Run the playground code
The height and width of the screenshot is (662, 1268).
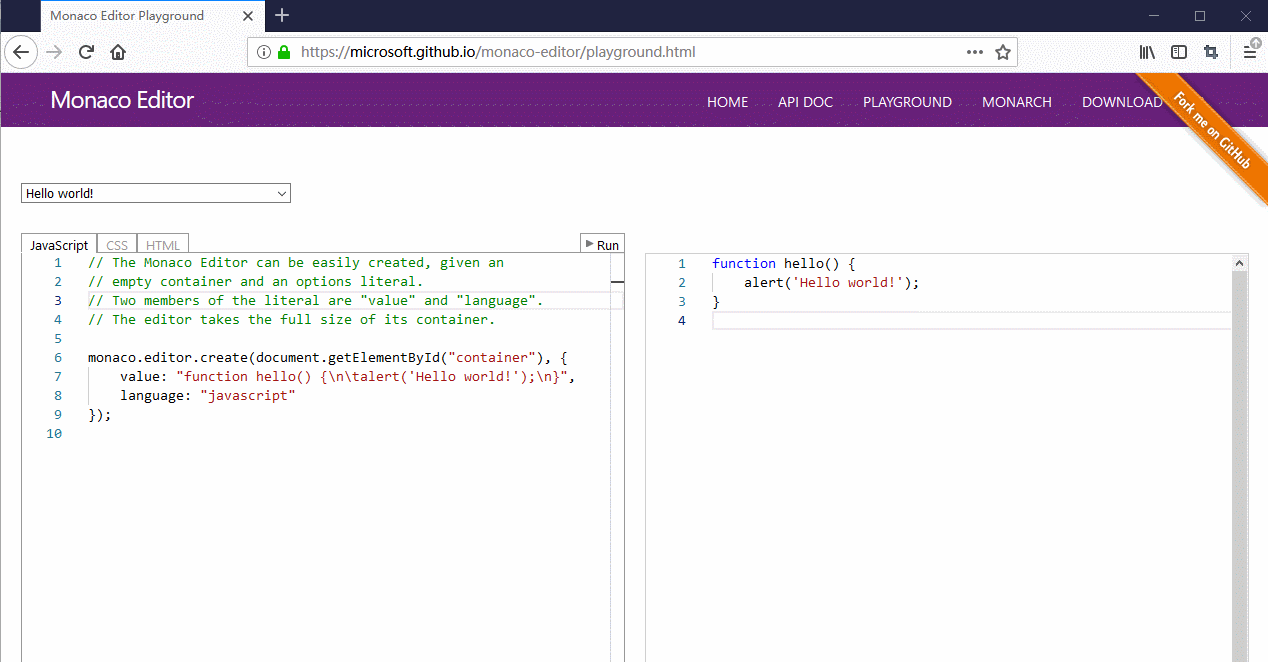point(602,243)
